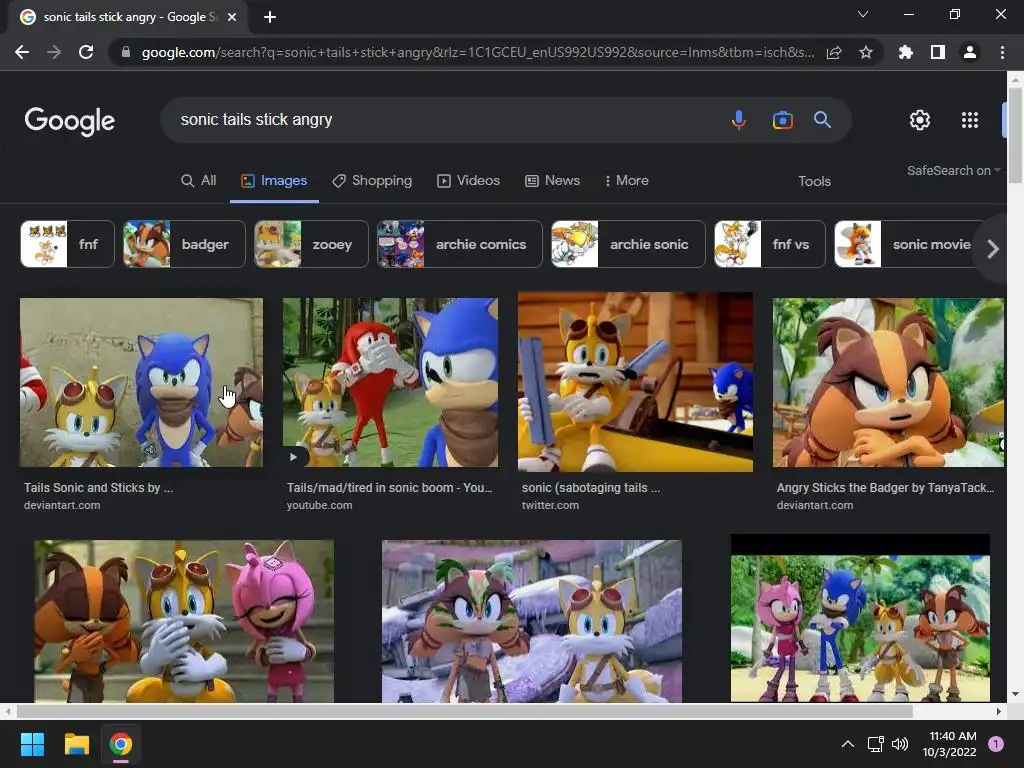Filter results by 'badger' chip
The width and height of the screenshot is (1024, 768).
[x=184, y=244]
